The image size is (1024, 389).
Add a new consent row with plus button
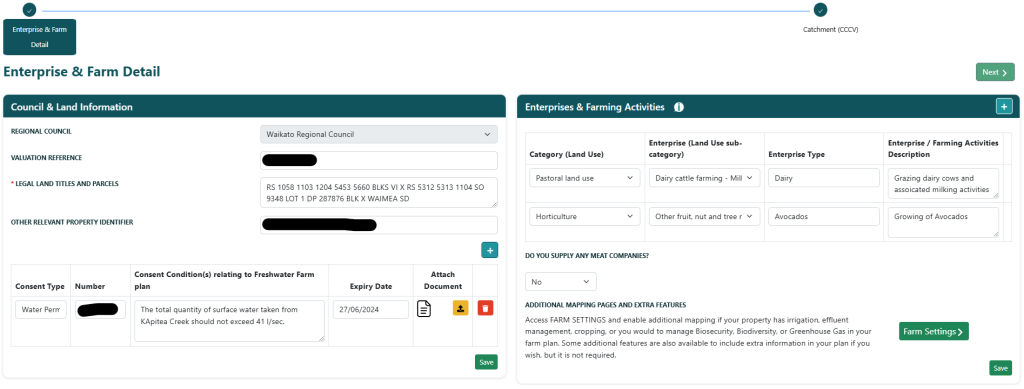click(x=490, y=250)
